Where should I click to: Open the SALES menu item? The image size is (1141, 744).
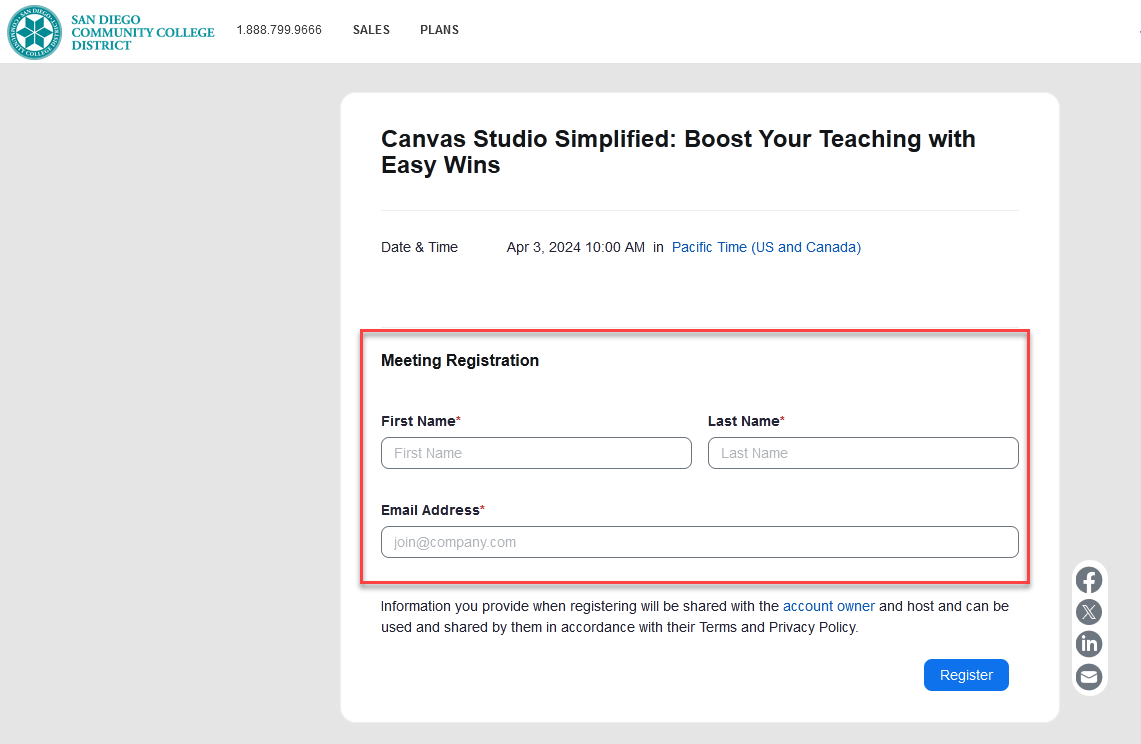coord(371,30)
